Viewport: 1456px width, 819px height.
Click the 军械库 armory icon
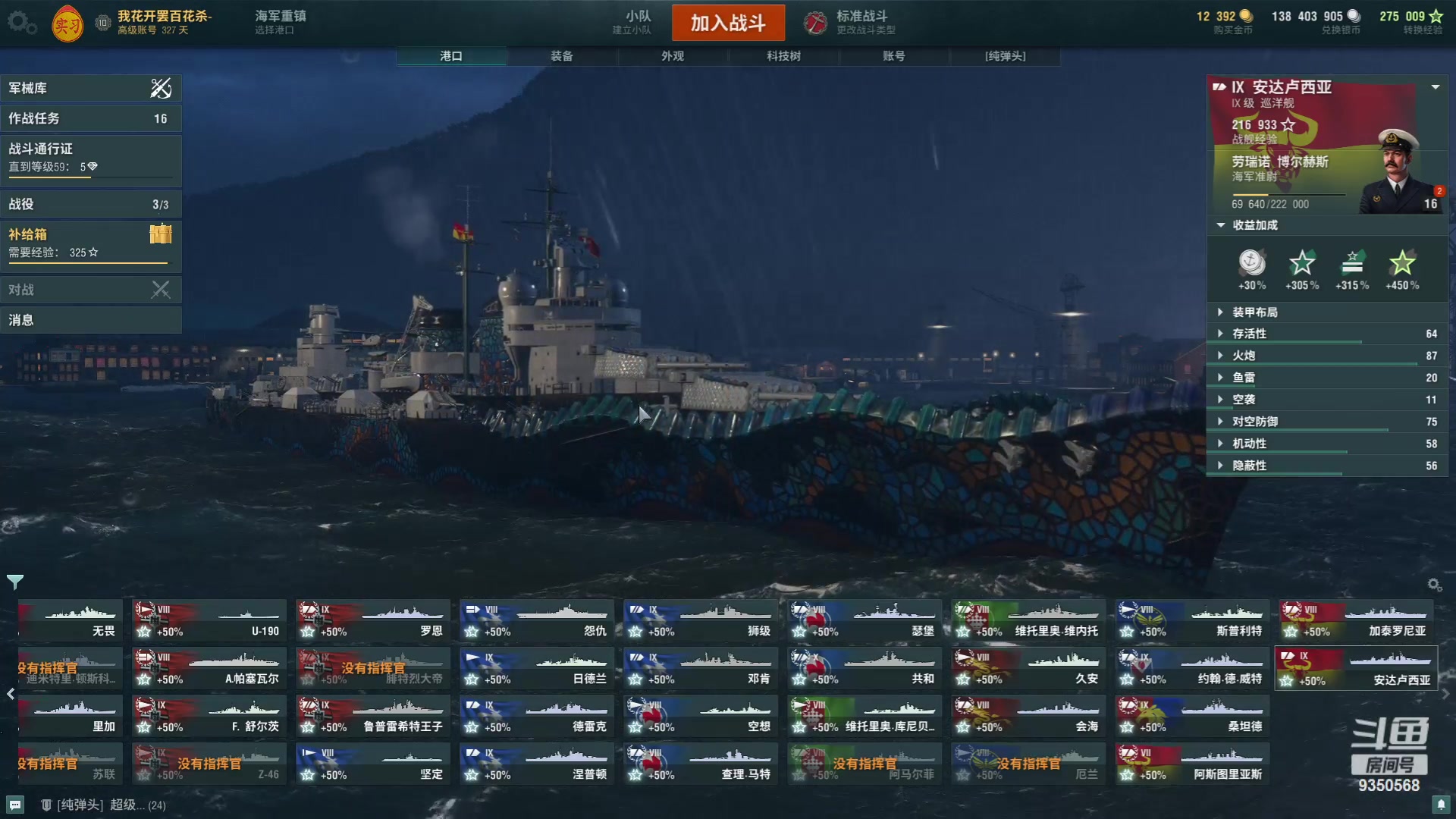point(161,88)
